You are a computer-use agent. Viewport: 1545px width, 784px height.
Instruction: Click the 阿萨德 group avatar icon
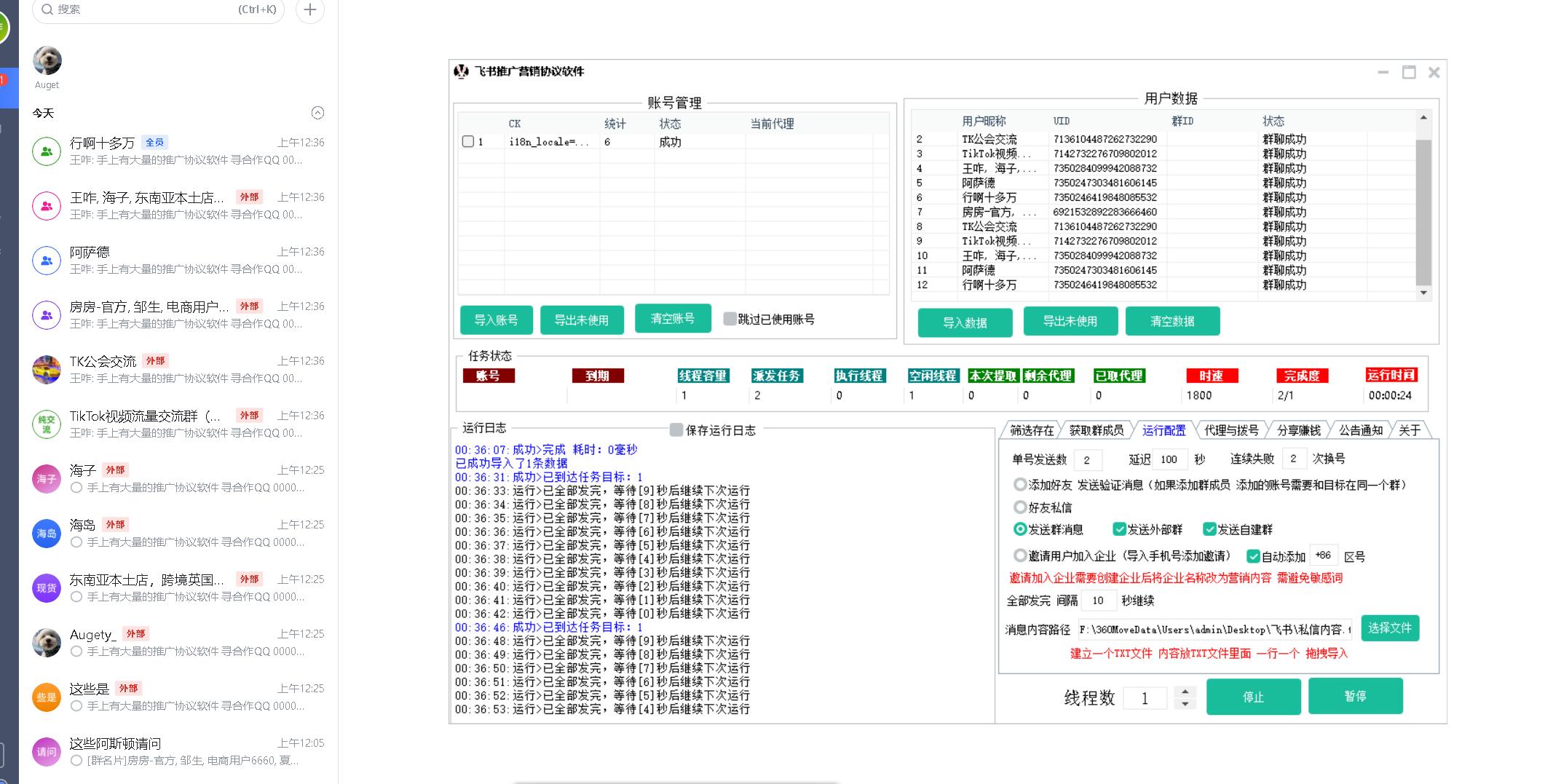47,261
